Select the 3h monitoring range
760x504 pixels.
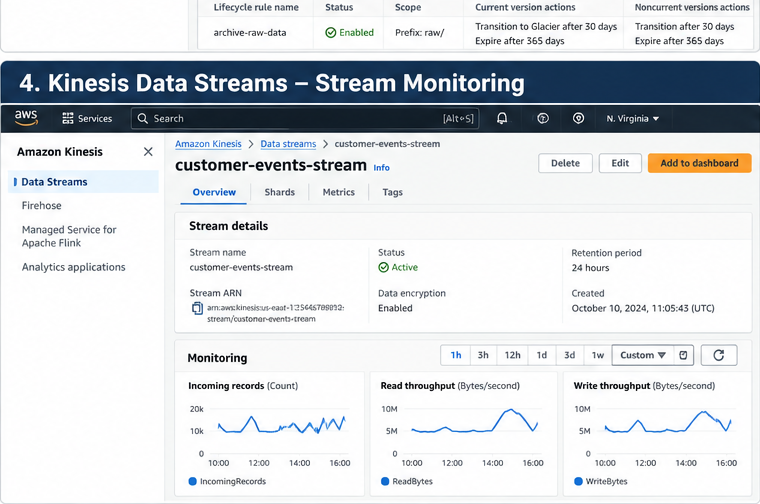(x=483, y=355)
